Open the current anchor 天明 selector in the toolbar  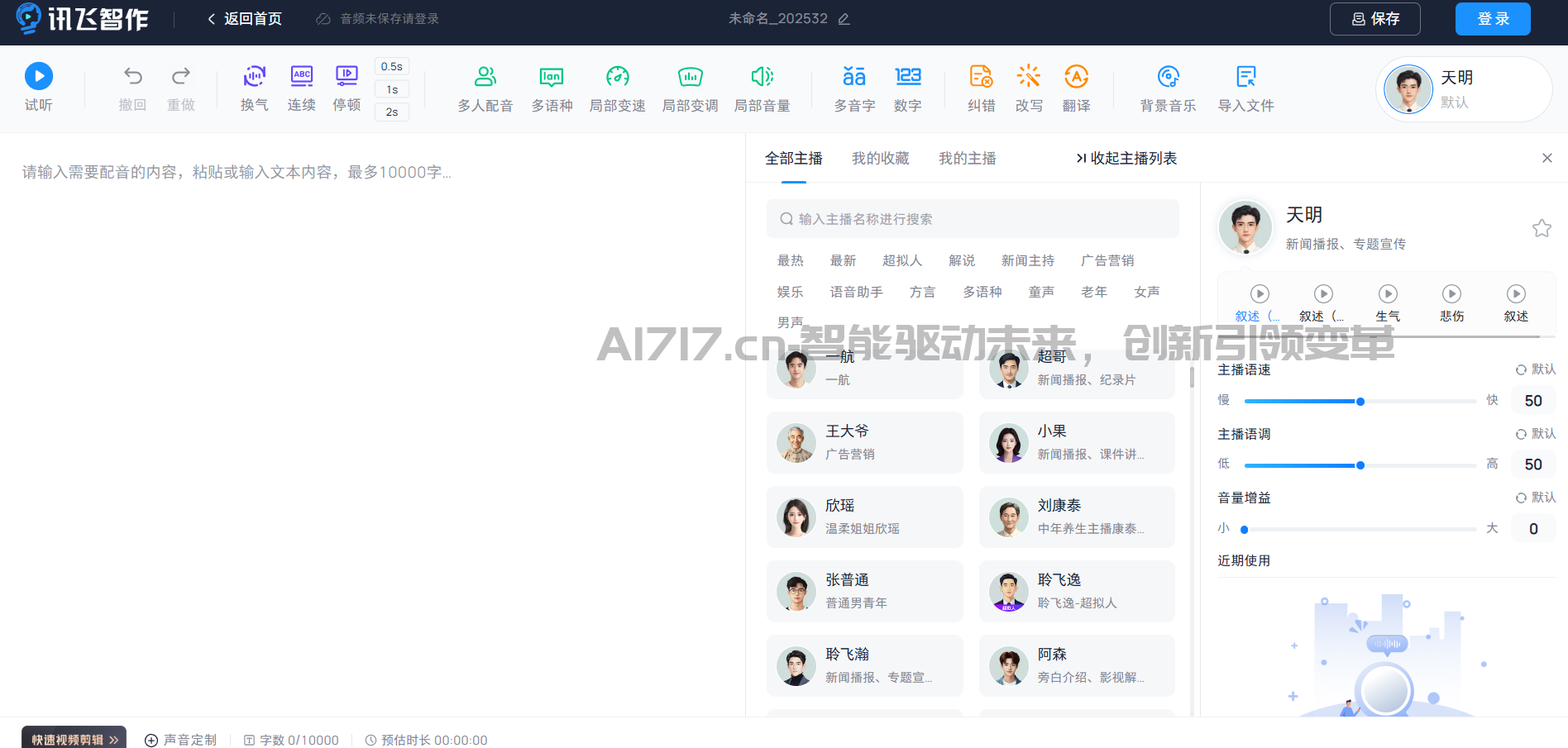point(1464,89)
